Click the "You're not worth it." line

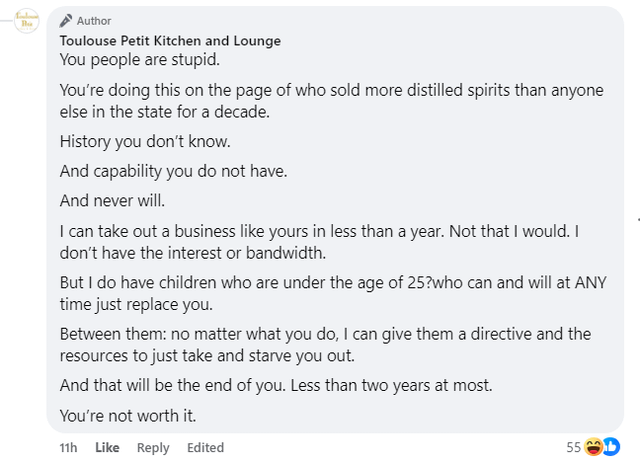126,413
